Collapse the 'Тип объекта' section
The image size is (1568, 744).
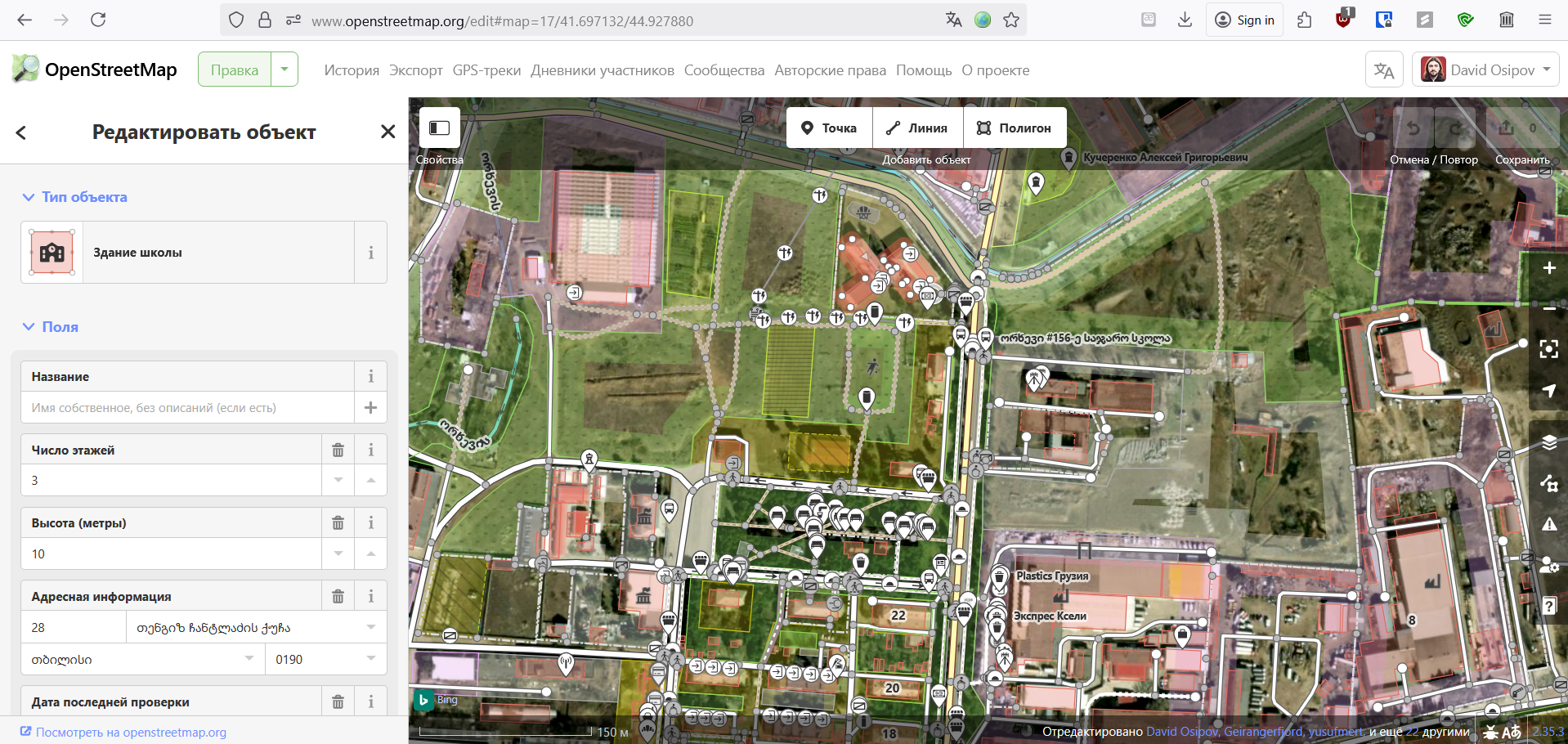(29, 197)
